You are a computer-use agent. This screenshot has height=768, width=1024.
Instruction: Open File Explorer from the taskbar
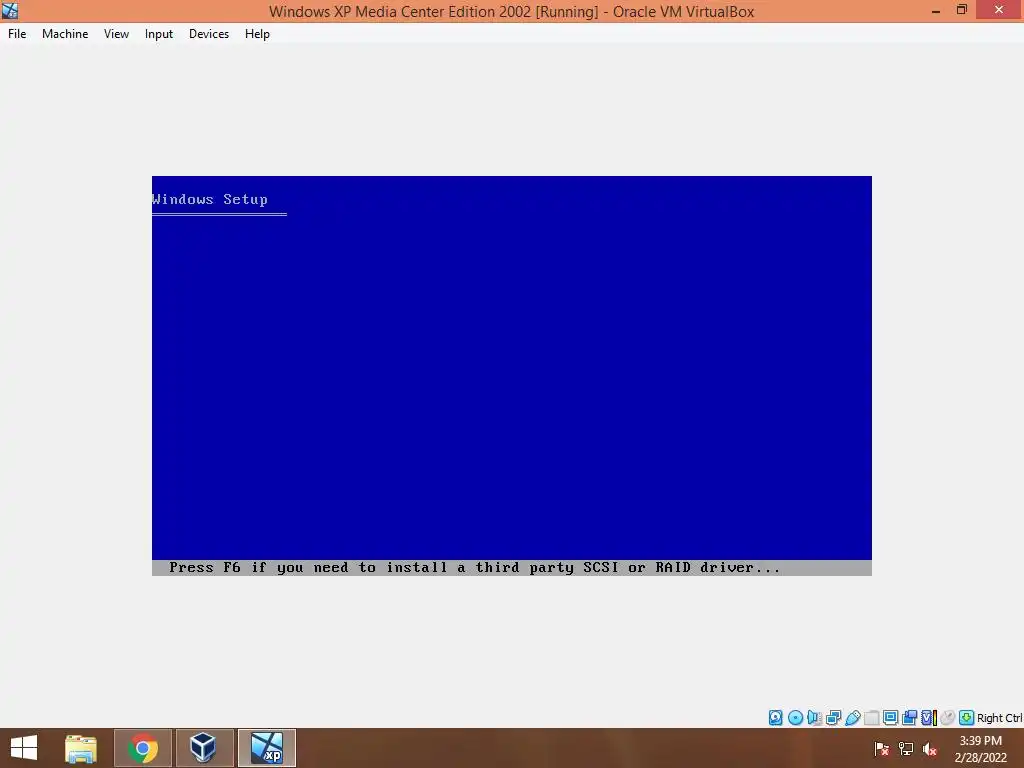tap(81, 748)
